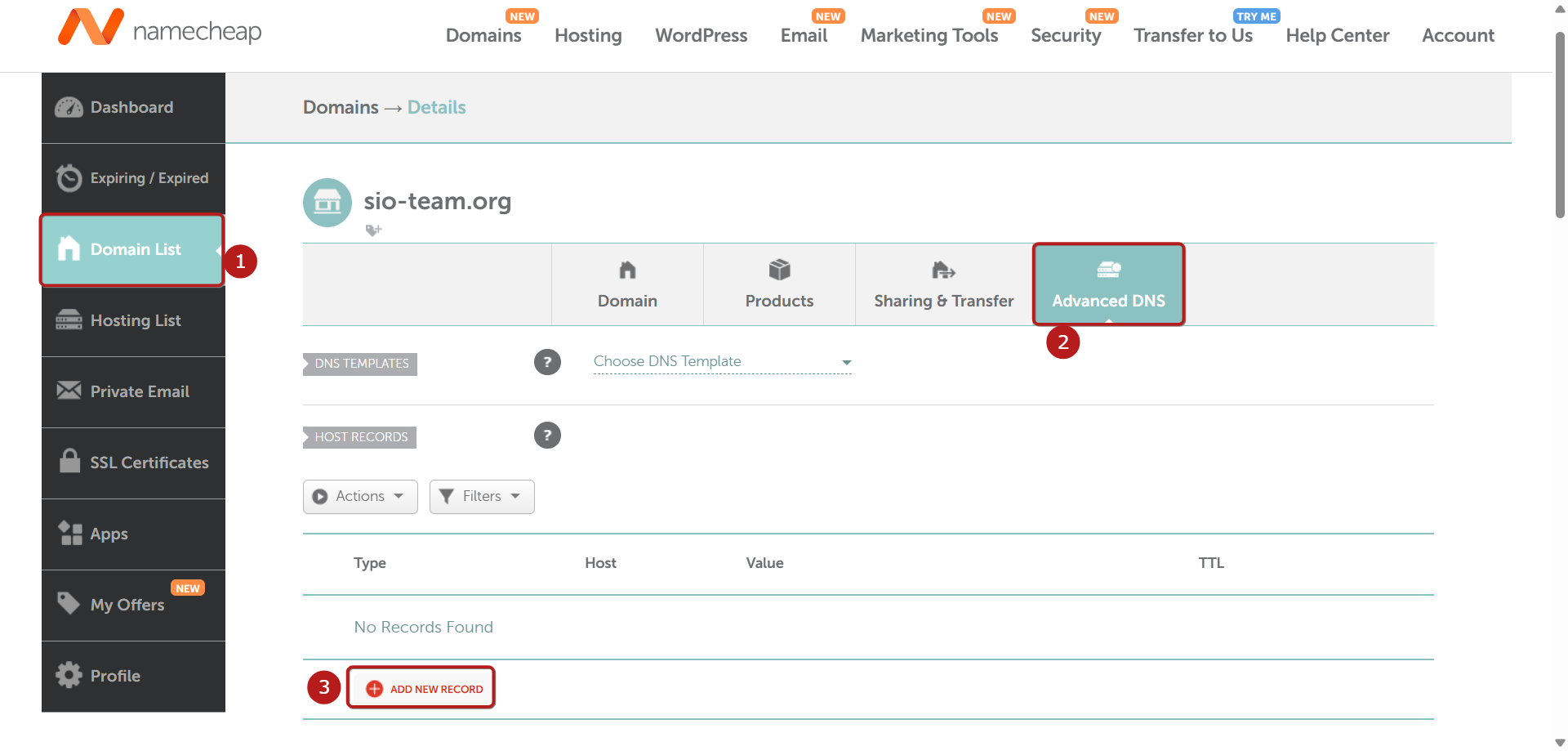Click the Domains breadcrumb link
Viewport: 1568px width, 751px height.
pos(341,107)
